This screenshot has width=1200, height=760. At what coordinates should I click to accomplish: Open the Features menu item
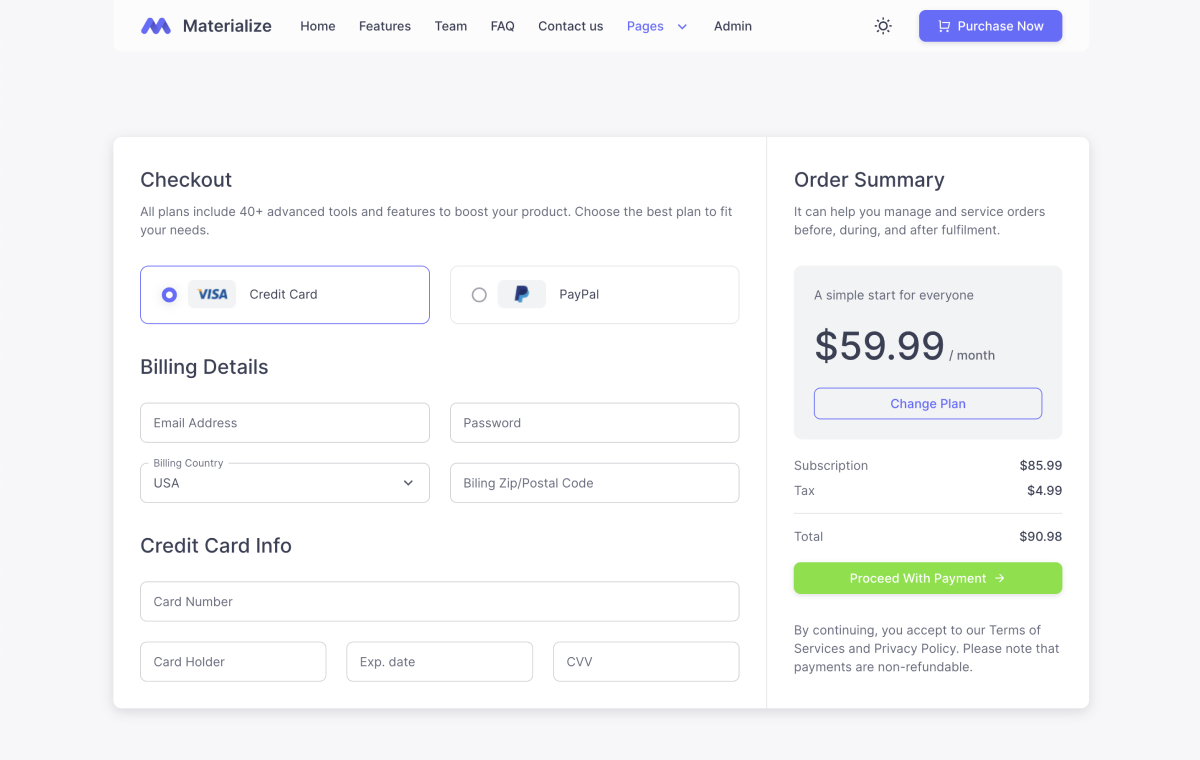[384, 26]
